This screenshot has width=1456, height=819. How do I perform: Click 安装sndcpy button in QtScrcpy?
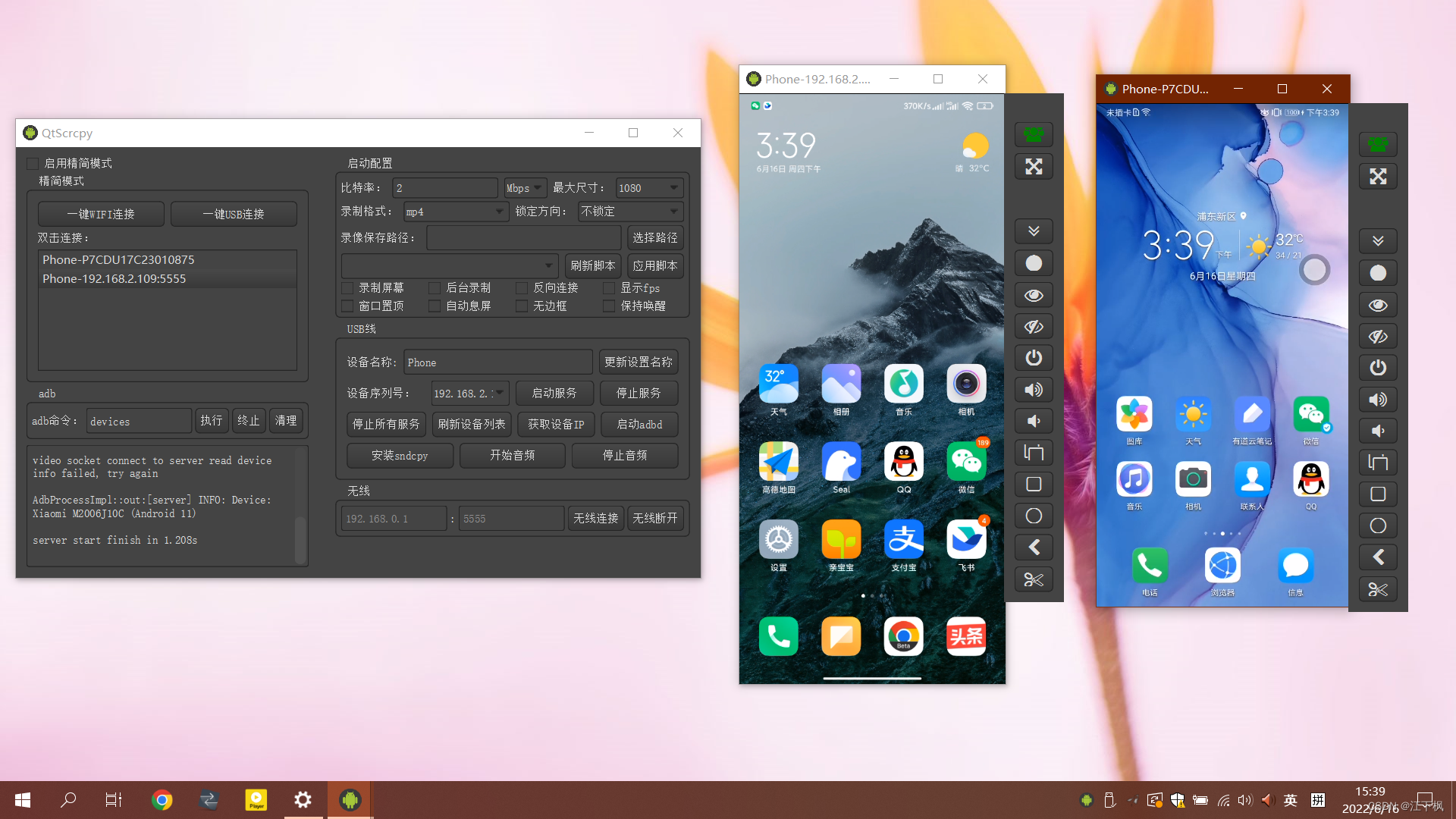click(x=399, y=455)
